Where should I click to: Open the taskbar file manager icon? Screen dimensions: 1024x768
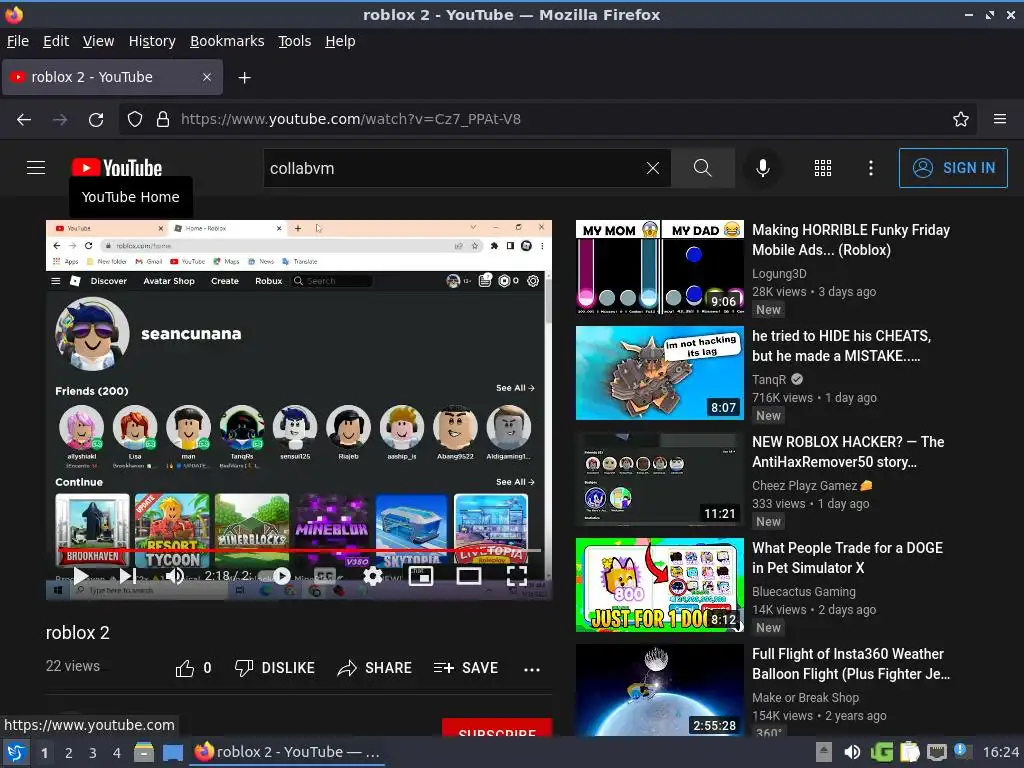pyautogui.click(x=144, y=752)
